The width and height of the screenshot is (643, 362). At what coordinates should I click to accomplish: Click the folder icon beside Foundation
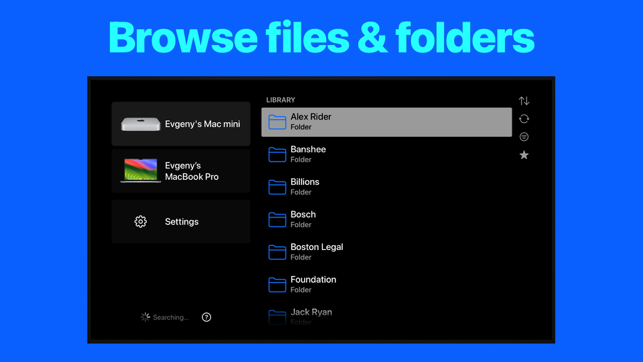pos(277,285)
